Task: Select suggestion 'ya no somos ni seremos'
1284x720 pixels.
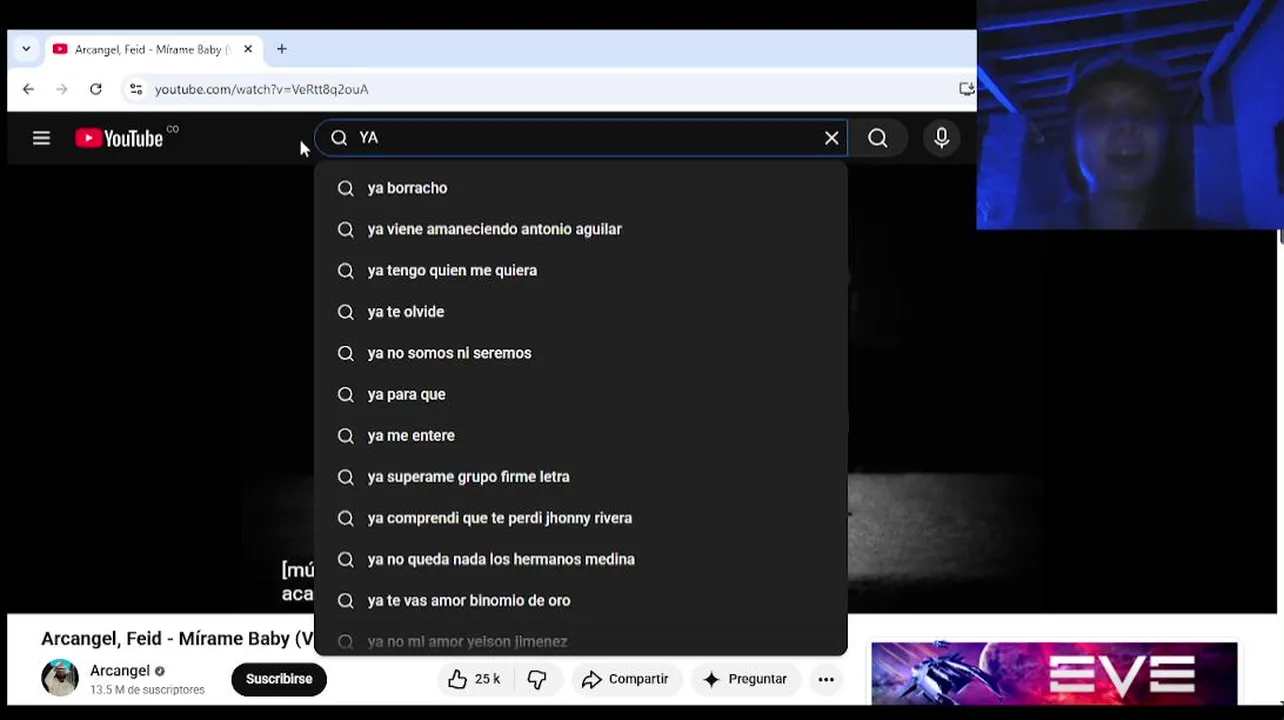Action: pyautogui.click(x=580, y=353)
